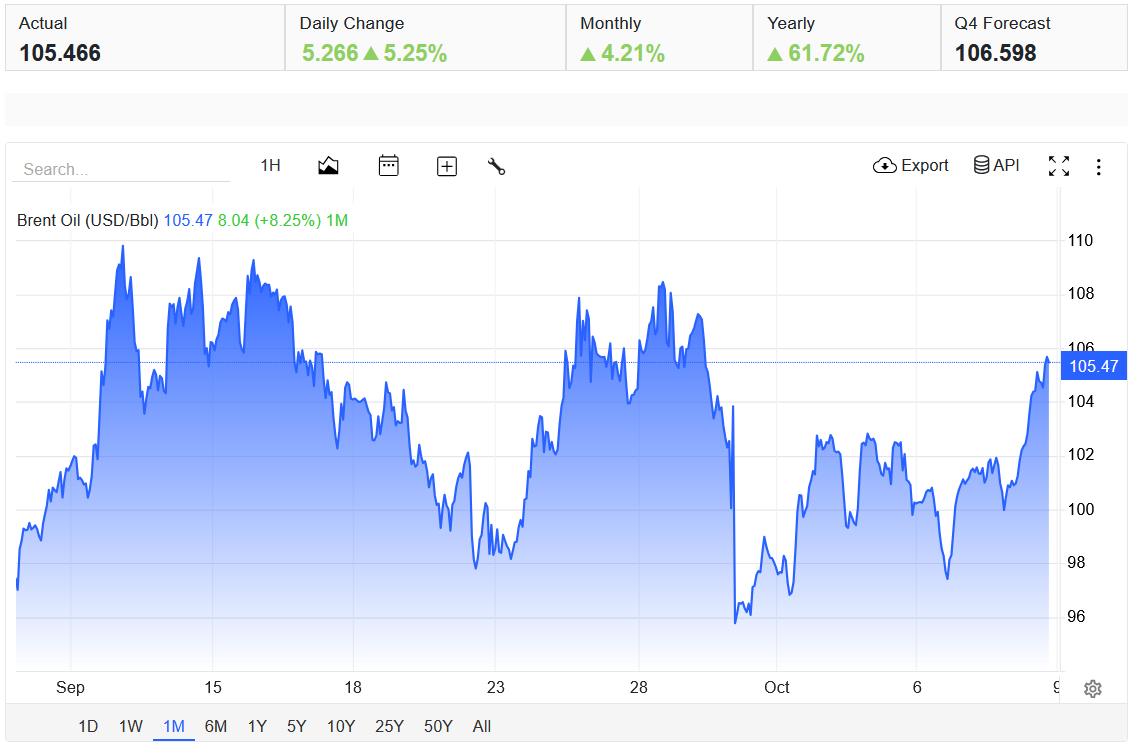1133x745 pixels.
Task: Switch to 1W time range
Action: (x=131, y=726)
